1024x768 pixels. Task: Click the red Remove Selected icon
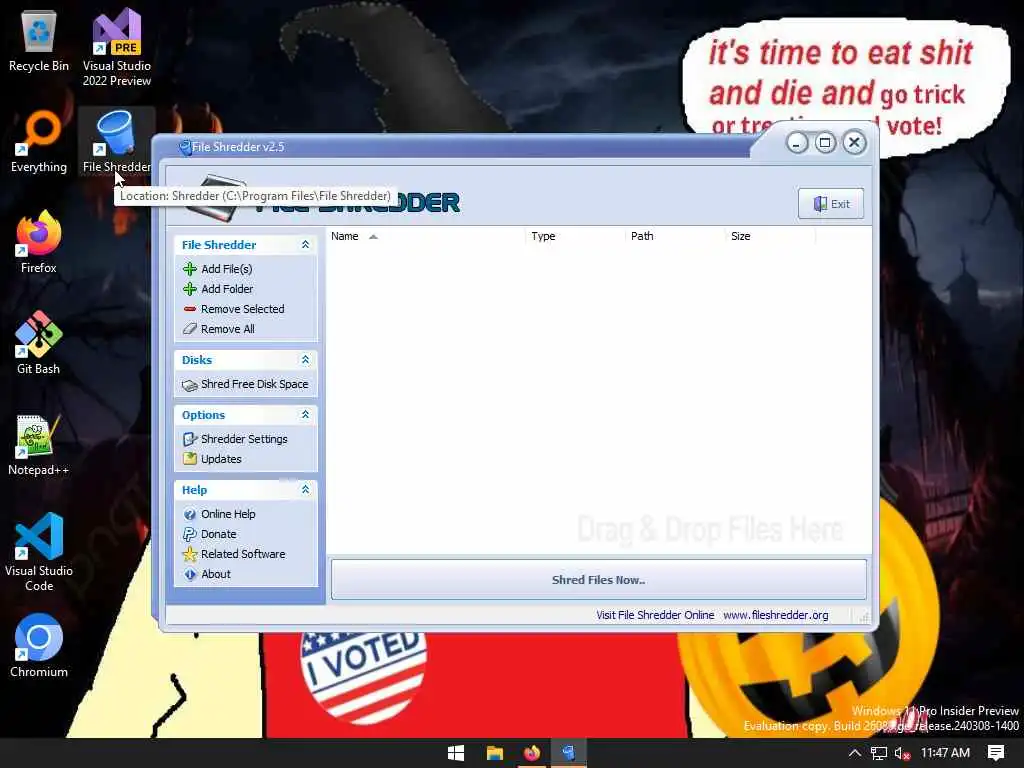coord(190,309)
